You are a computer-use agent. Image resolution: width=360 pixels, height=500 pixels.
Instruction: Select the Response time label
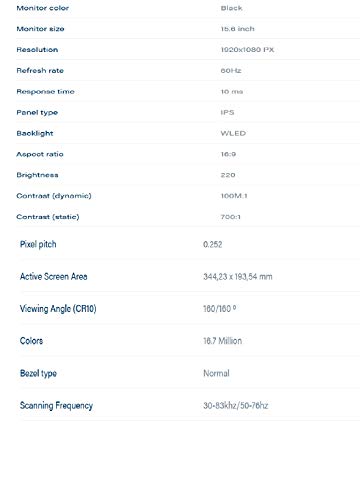pos(45,92)
